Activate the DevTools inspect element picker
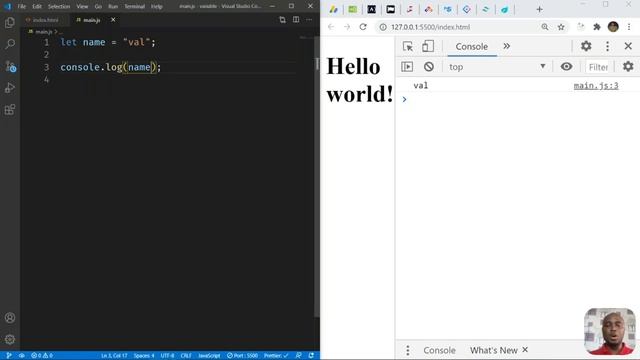 (408, 47)
